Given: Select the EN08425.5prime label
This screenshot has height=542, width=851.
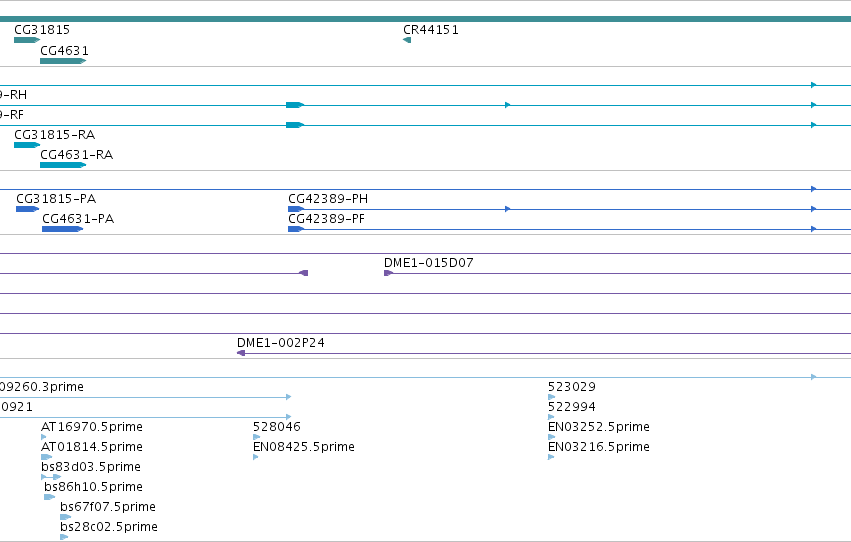Looking at the screenshot, I should point(304,447).
